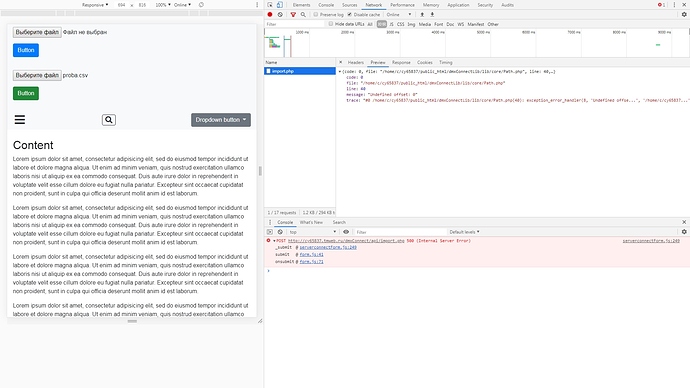Screen dimensions: 690x388
Task: Clear the network log
Action: [x=280, y=15]
